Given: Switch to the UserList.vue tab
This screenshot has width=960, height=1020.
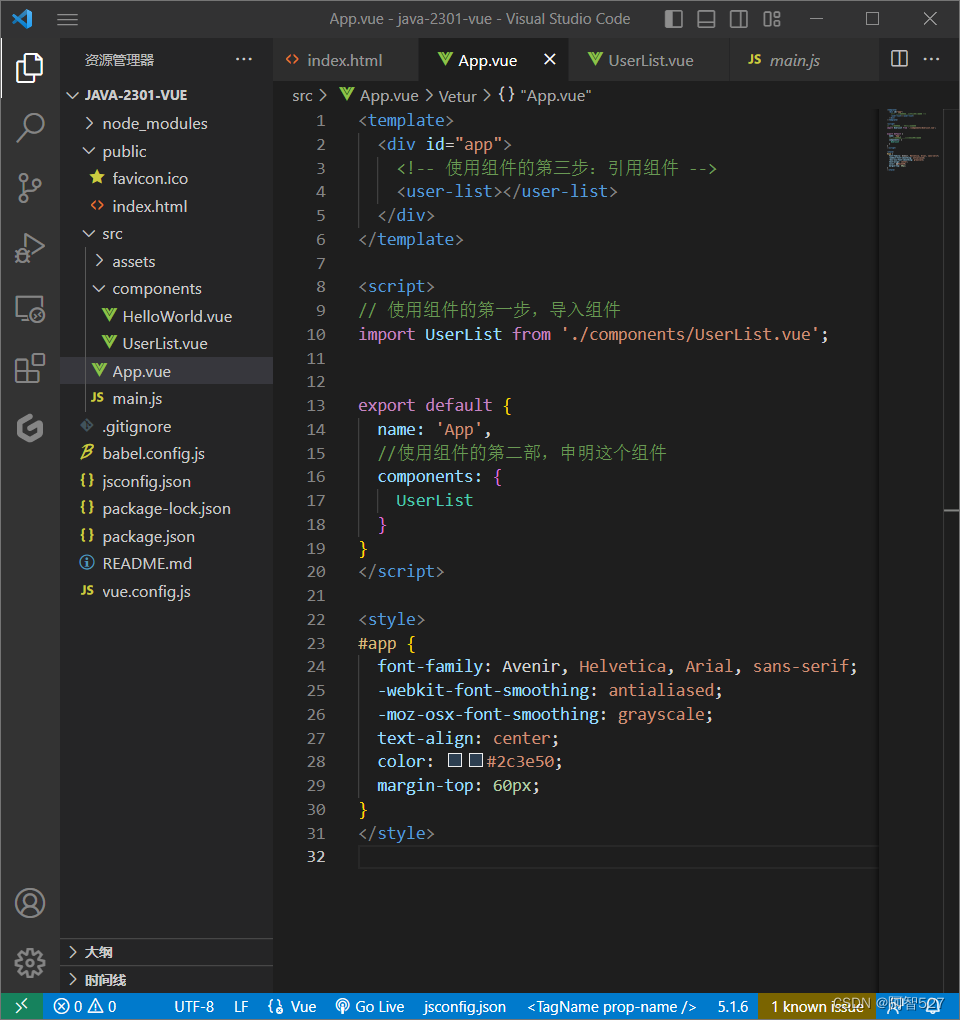Looking at the screenshot, I should click(650, 60).
